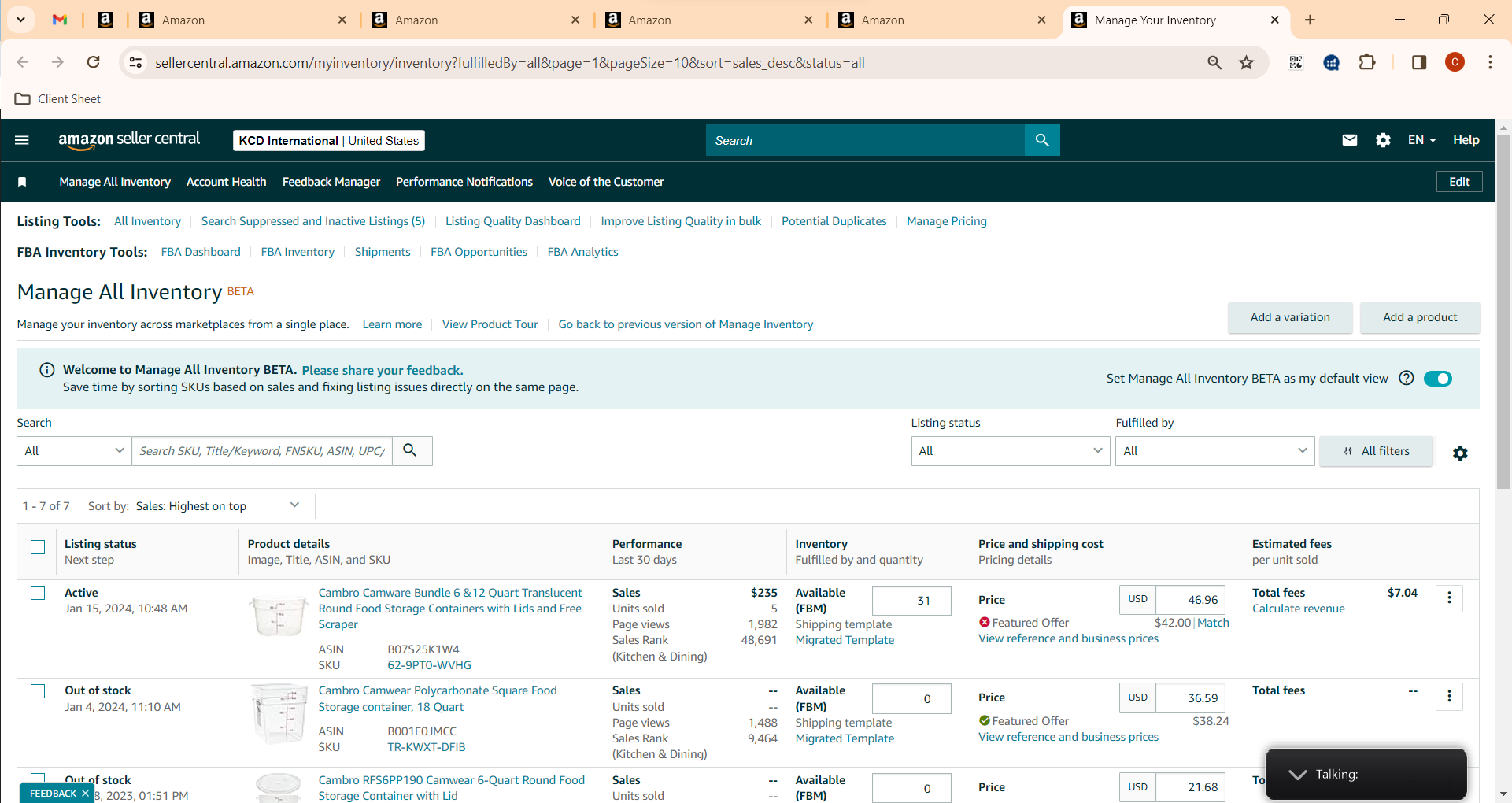The width and height of the screenshot is (1512, 803).
Task: Open the Sort by Sales dropdown
Action: tap(217, 506)
